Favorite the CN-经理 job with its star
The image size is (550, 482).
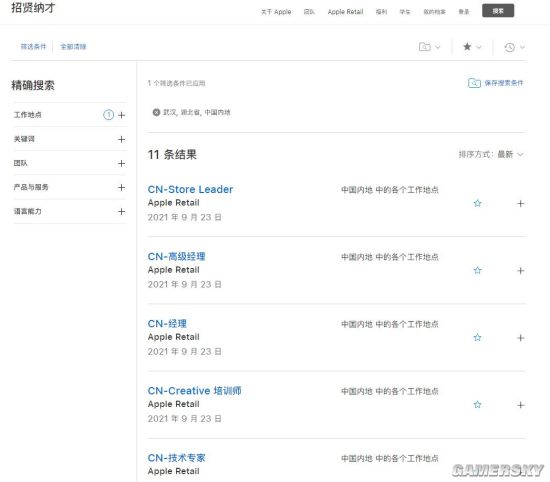click(x=477, y=337)
